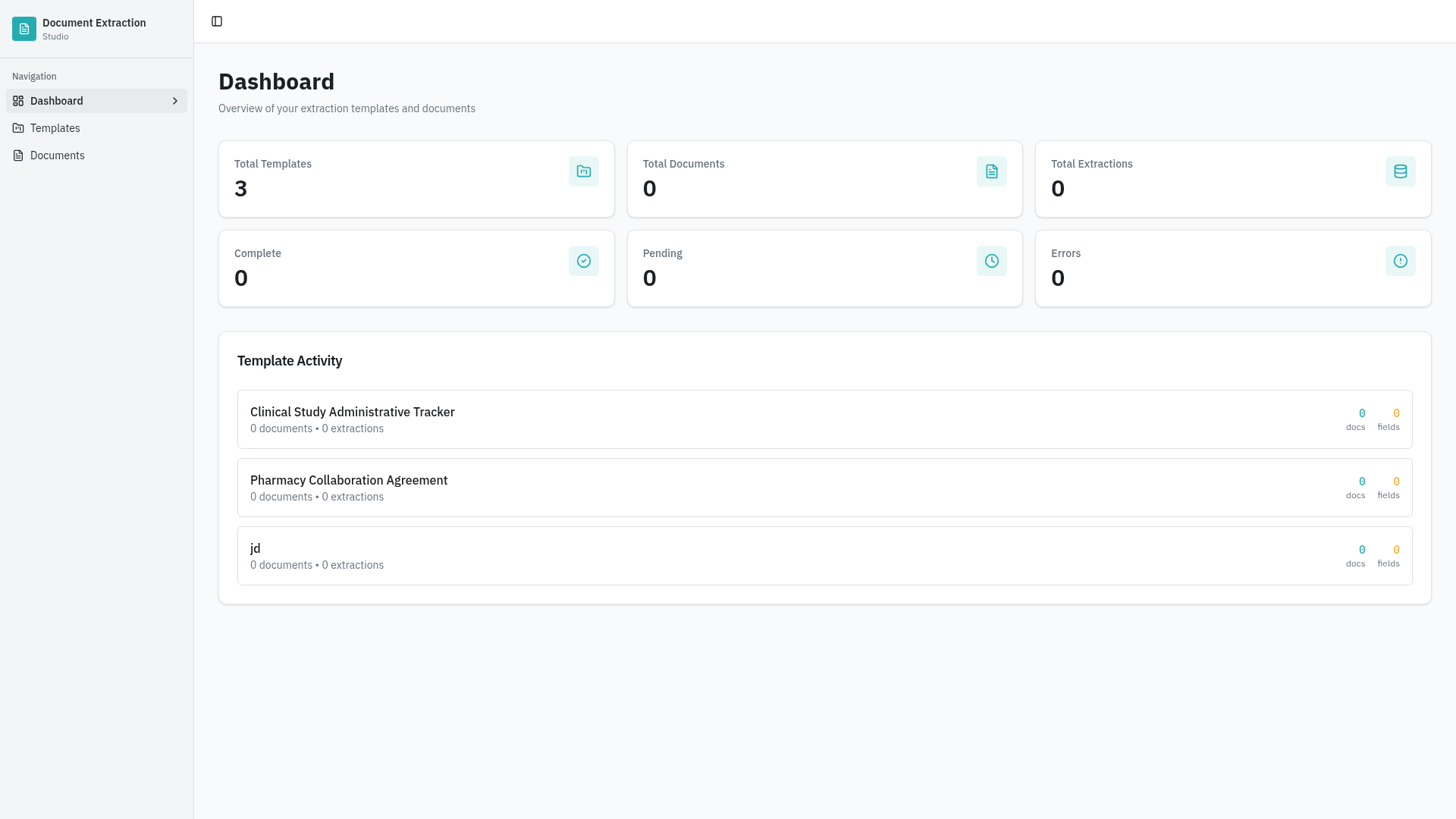The image size is (1456, 819).
Task: Click the Errors alert icon
Action: point(1401,261)
